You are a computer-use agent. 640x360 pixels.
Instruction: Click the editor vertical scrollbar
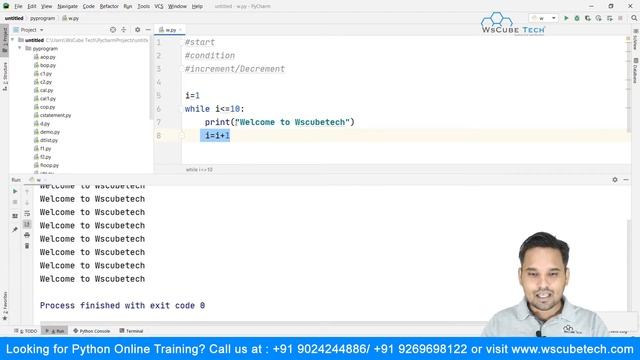[629, 84]
